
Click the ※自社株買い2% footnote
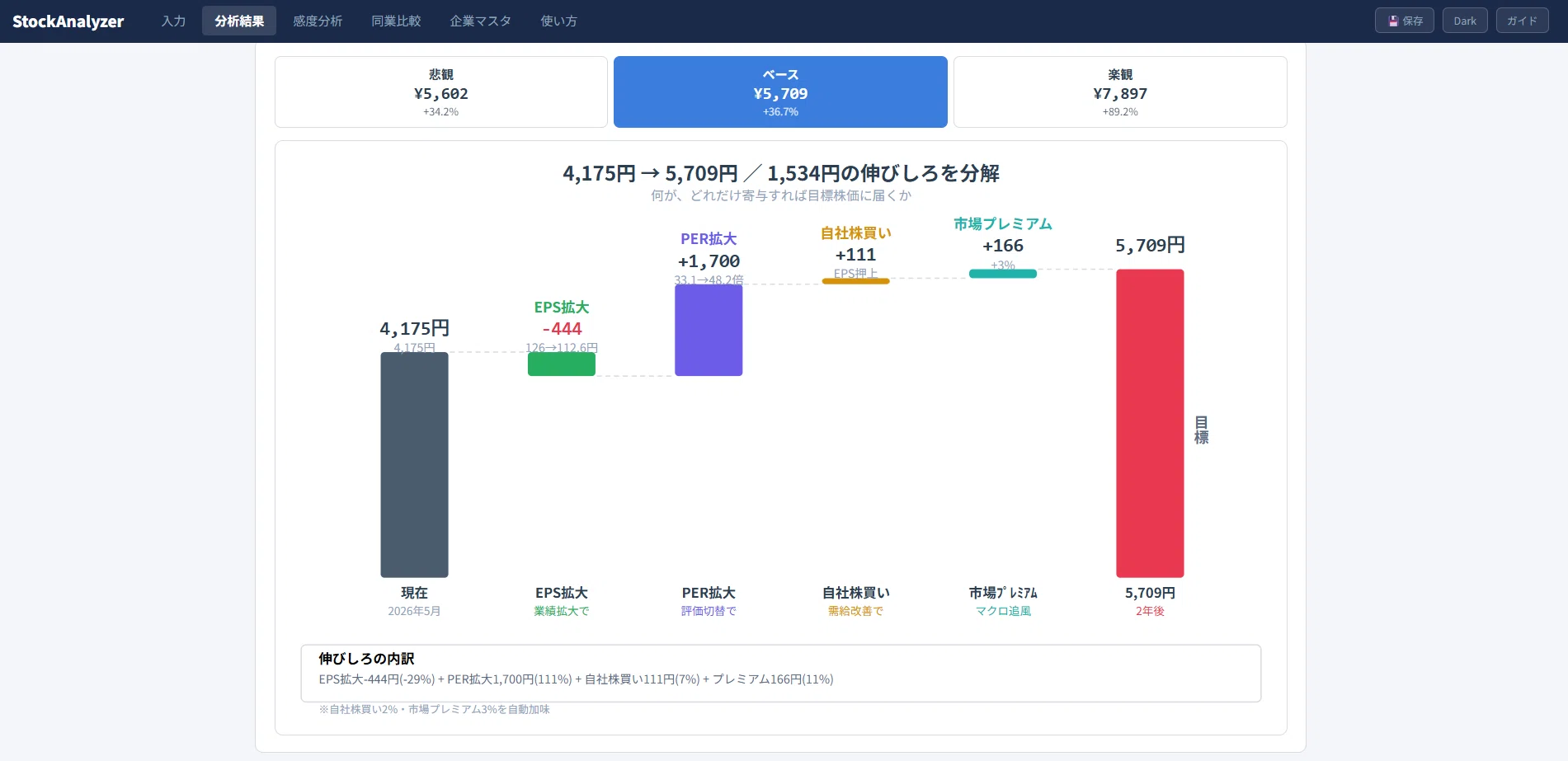[x=434, y=709]
